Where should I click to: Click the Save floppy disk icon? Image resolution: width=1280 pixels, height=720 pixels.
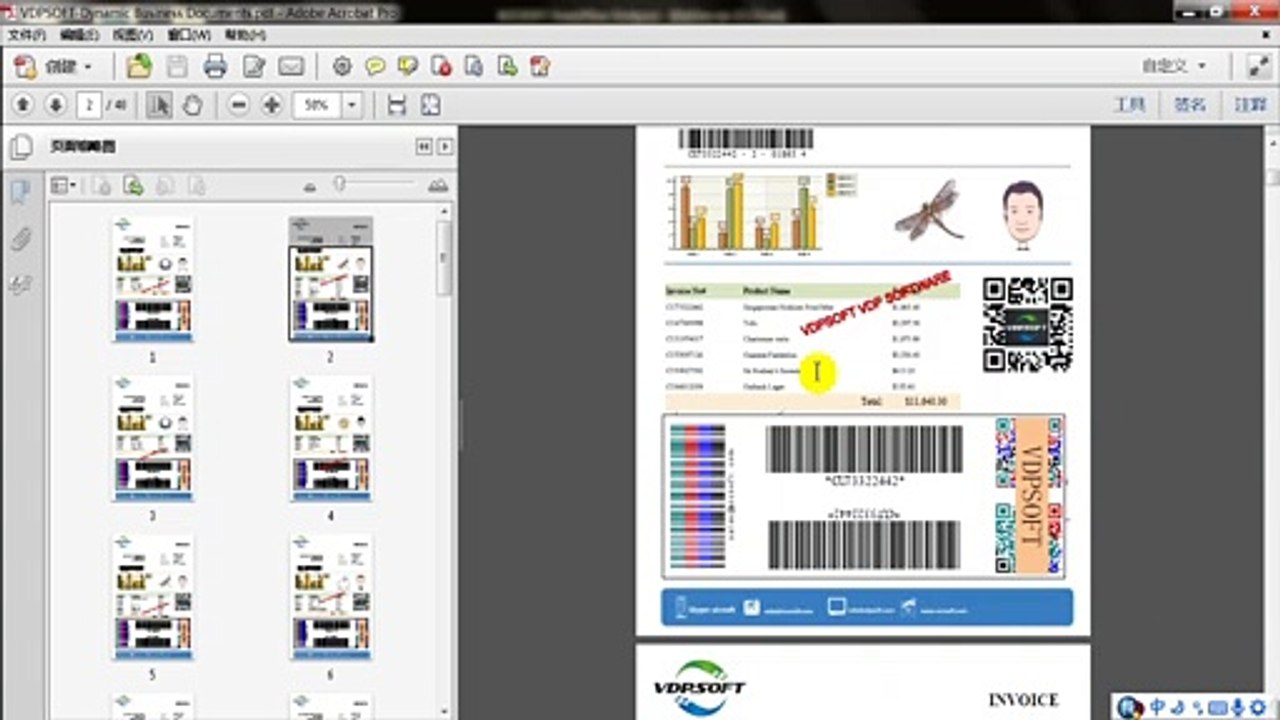coord(177,67)
